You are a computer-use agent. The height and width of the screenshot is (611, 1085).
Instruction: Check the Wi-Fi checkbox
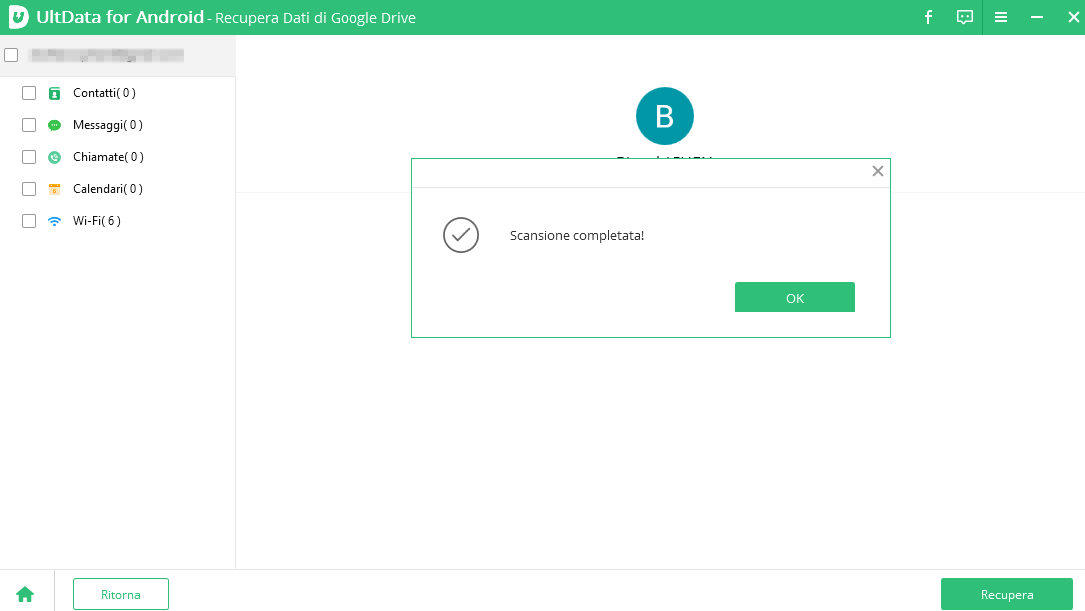(x=29, y=221)
